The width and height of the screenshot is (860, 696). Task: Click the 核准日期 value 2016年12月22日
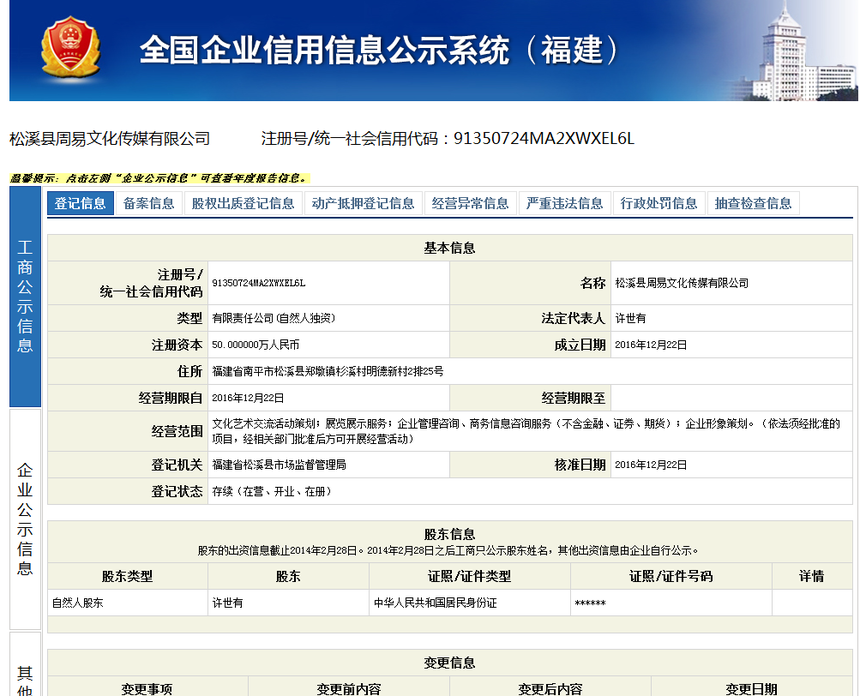[650, 465]
